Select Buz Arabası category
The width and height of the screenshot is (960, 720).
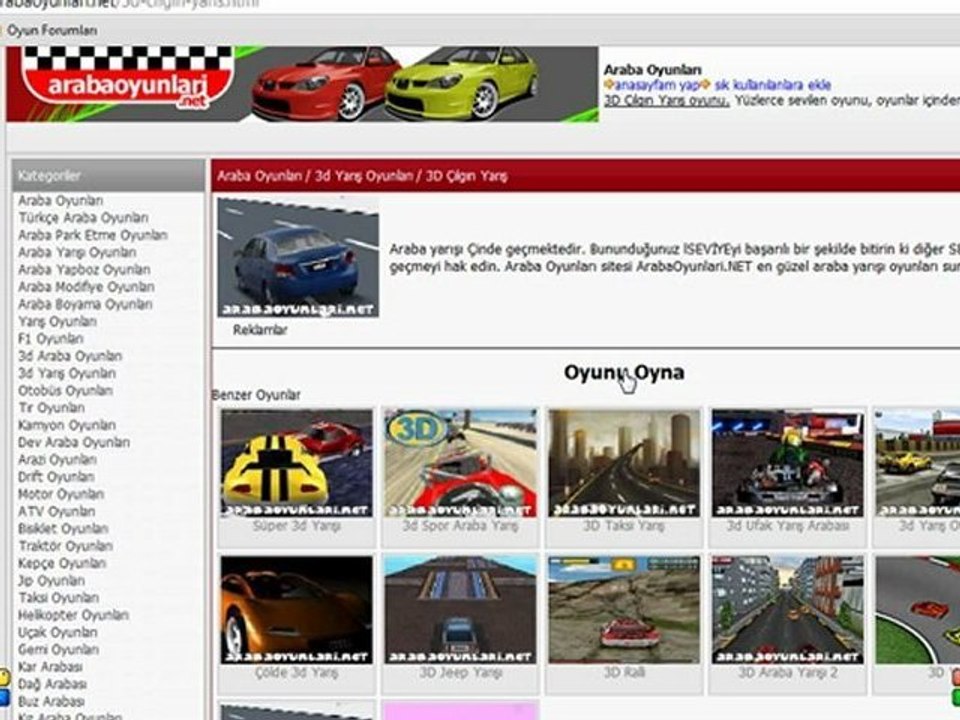[x=51, y=701]
